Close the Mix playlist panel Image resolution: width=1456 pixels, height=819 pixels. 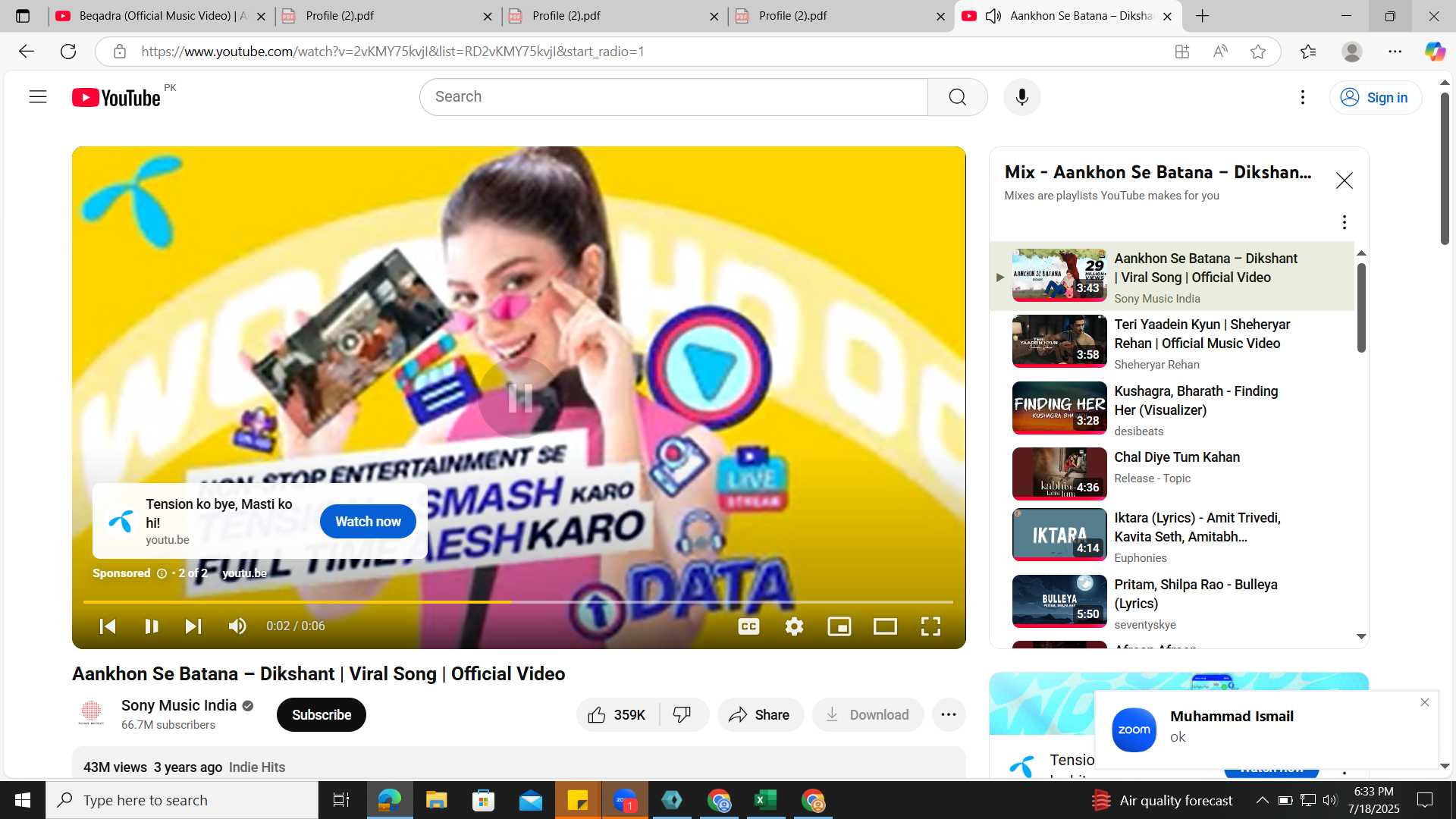click(x=1344, y=180)
